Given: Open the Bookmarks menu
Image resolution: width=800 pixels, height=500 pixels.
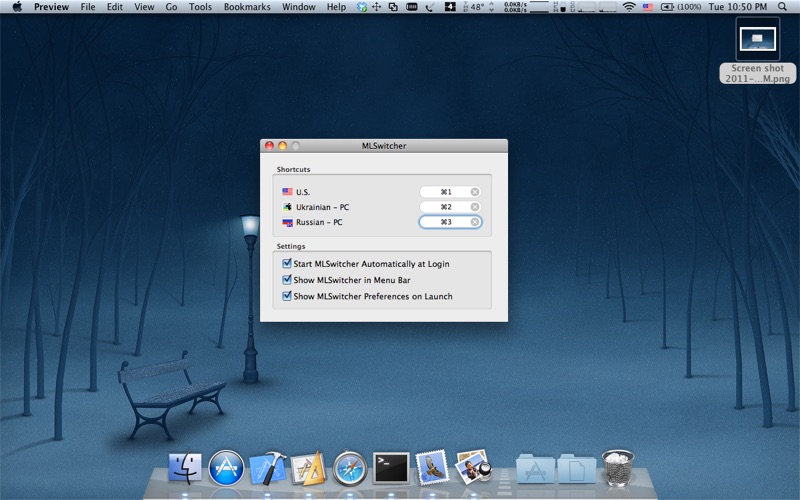Looking at the screenshot, I should pos(247,7).
